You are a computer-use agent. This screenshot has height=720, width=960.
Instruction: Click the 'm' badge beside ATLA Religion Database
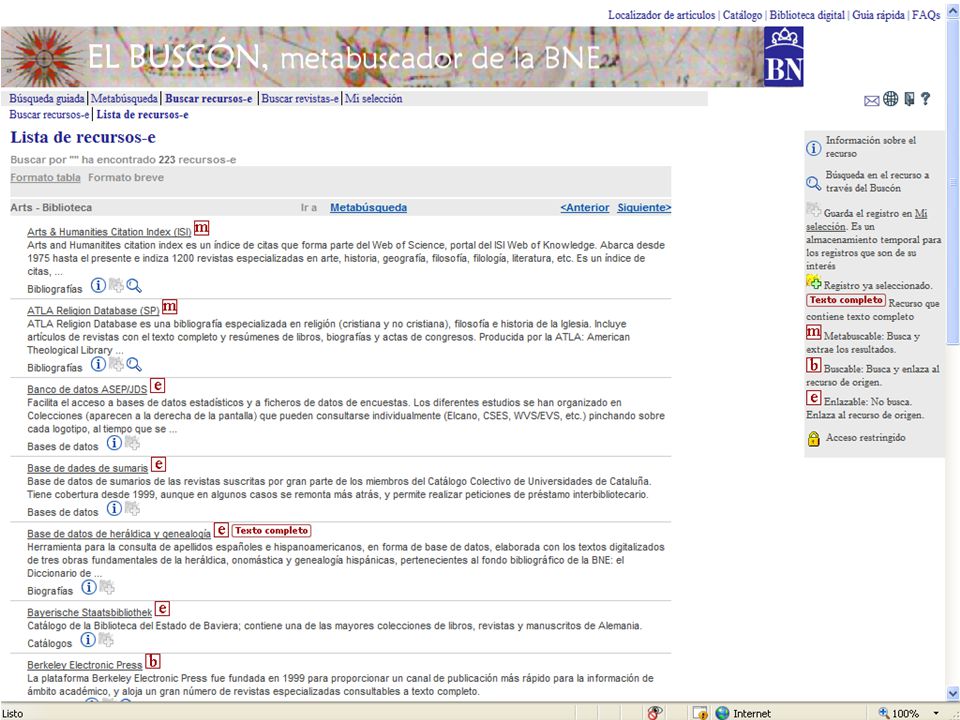(x=169, y=307)
